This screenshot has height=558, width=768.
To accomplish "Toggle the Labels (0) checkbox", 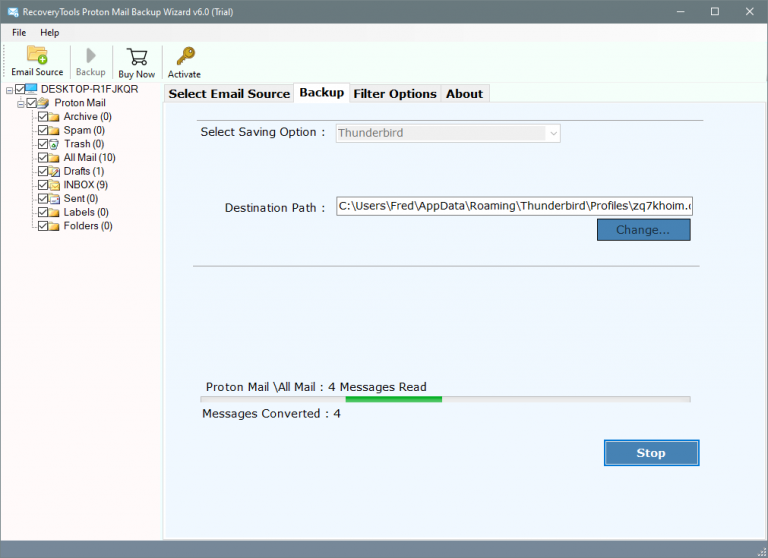I will [43, 213].
